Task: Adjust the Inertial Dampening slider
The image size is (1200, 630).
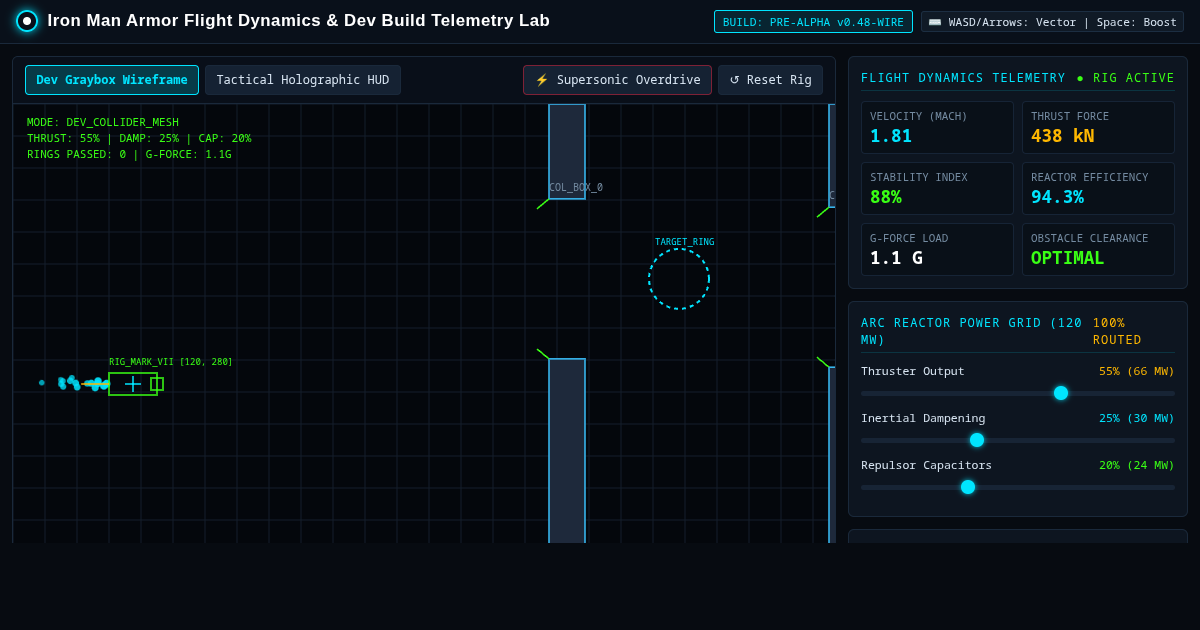Action: coord(1018,440)
